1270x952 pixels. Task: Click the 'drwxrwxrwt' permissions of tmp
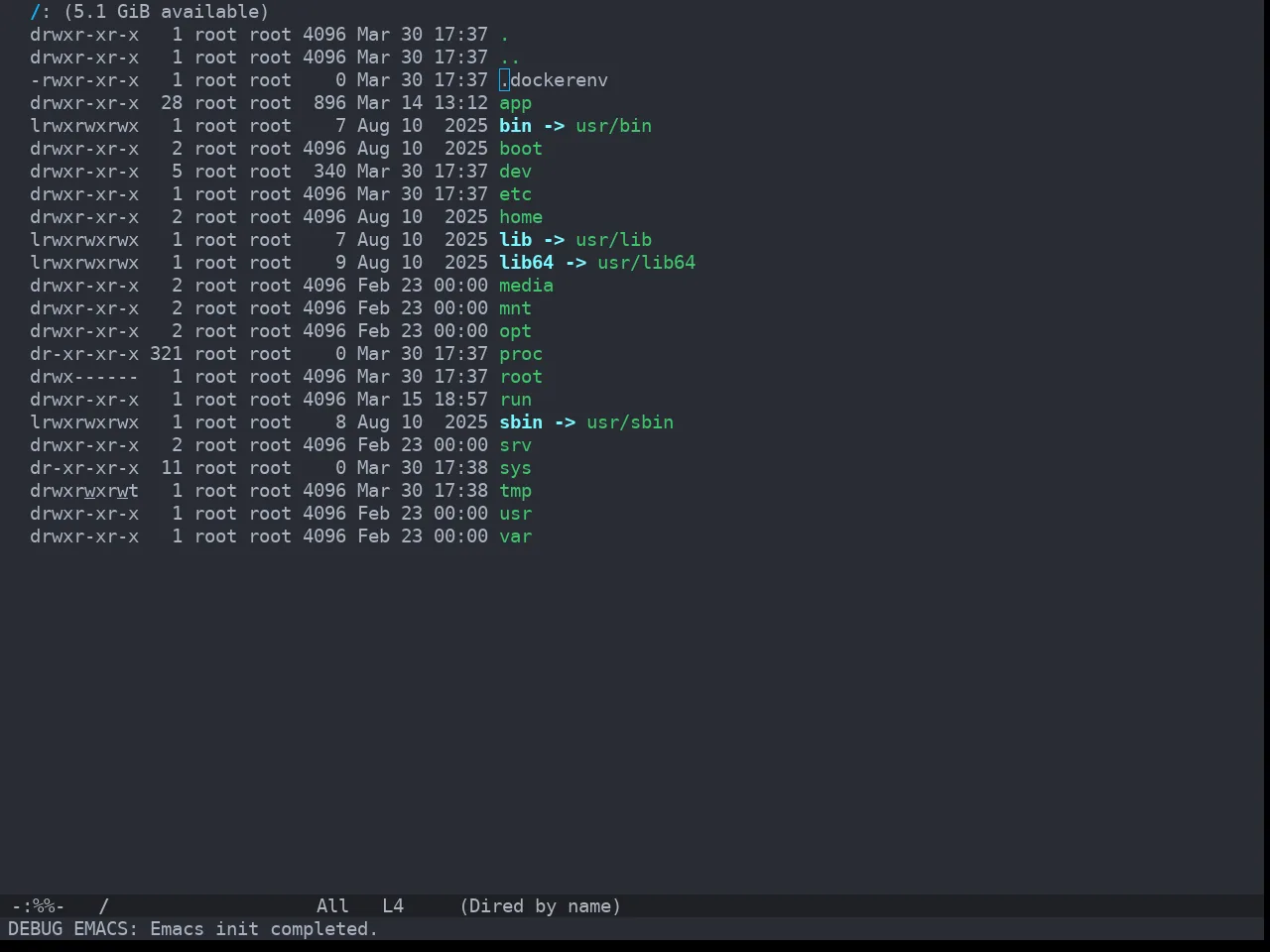click(84, 491)
